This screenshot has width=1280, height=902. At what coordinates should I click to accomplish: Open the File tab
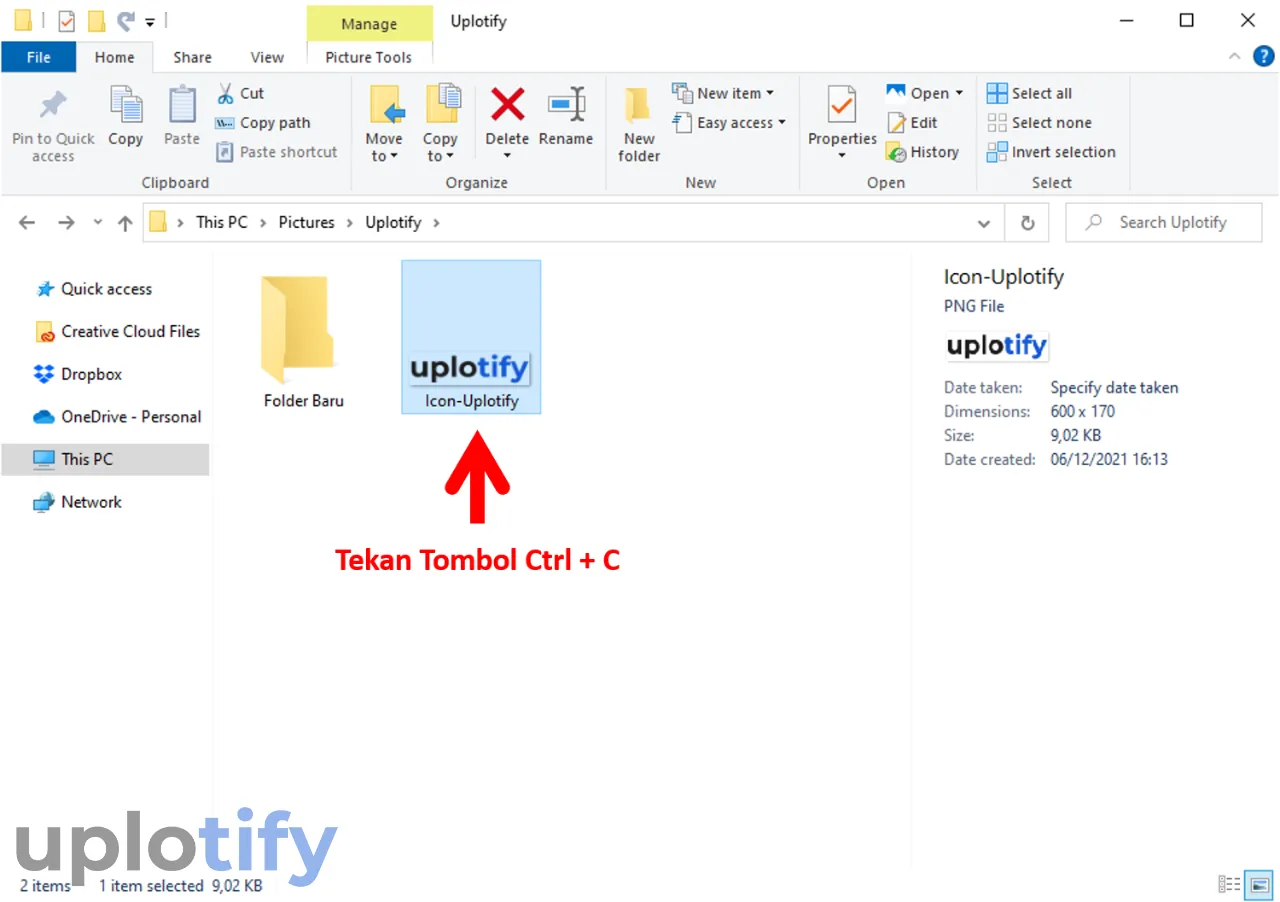pyautogui.click(x=39, y=57)
